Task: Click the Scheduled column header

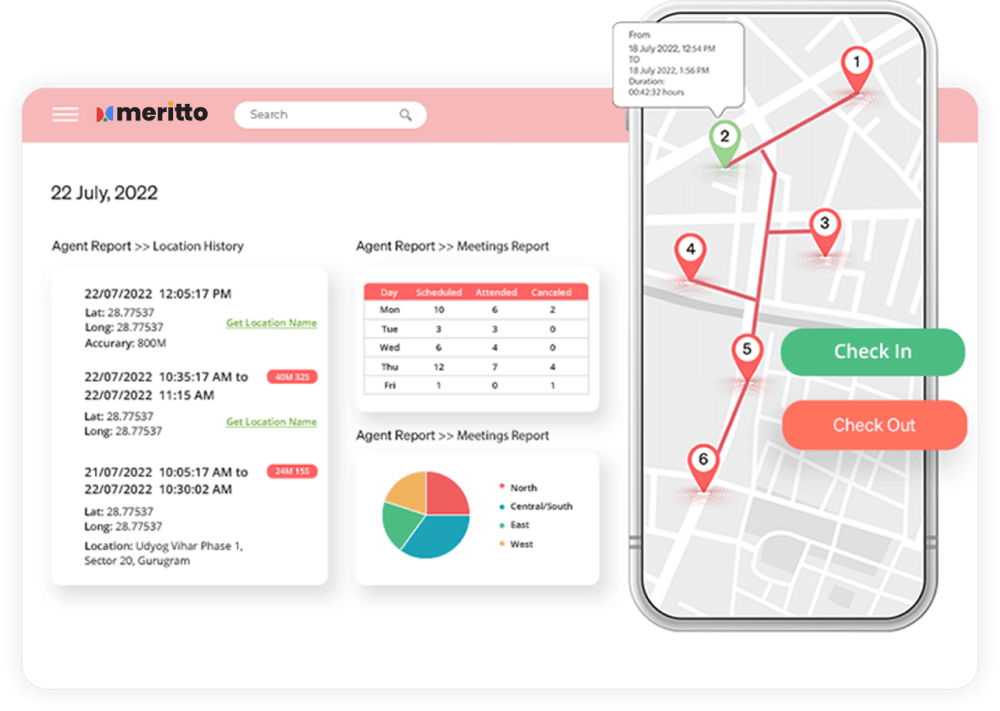Action: (438, 292)
